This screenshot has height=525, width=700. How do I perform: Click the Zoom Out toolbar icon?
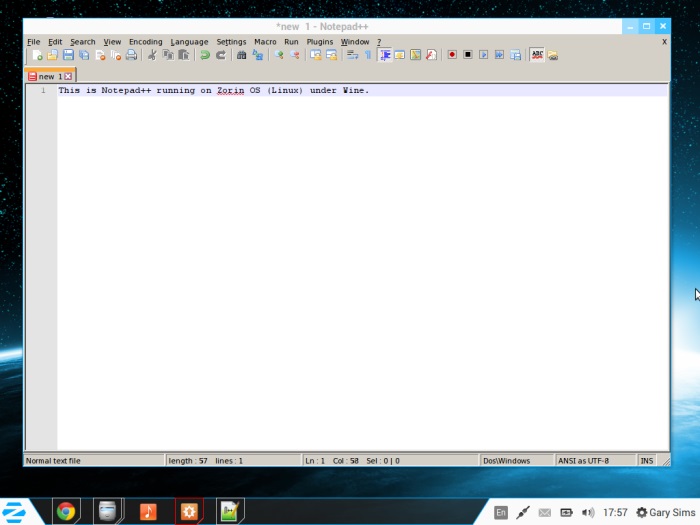click(x=295, y=55)
